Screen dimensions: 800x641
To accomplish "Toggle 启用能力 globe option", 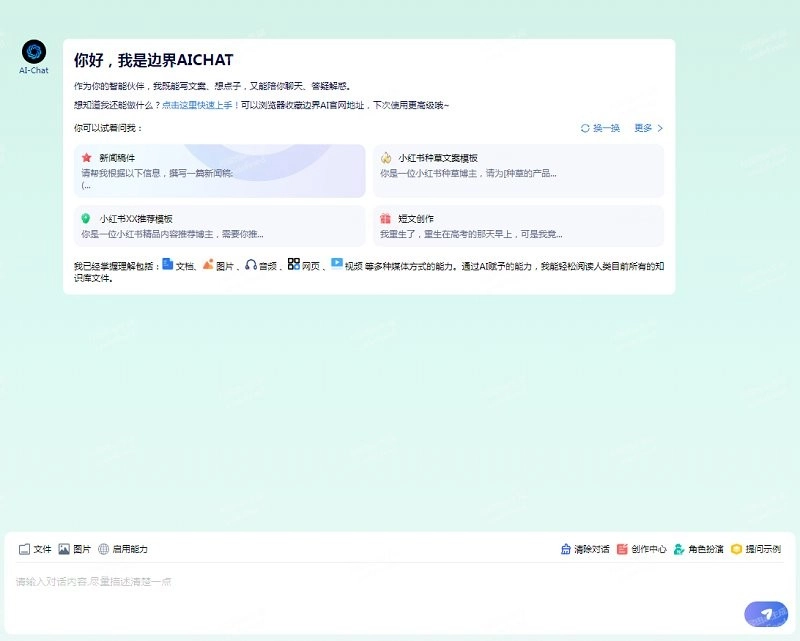I will pyautogui.click(x=104, y=549).
